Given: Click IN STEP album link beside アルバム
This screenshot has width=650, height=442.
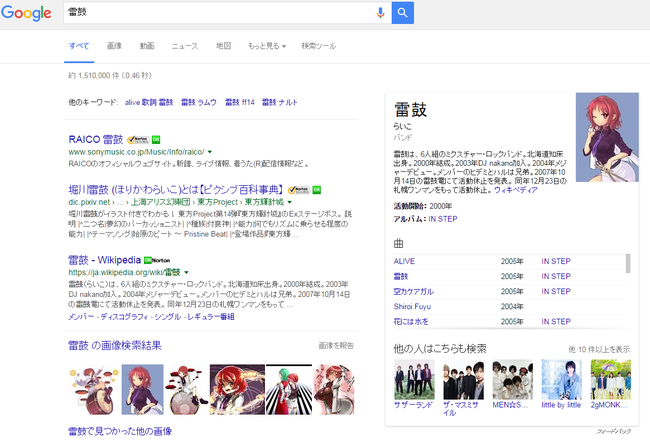Looking at the screenshot, I should pyautogui.click(x=443, y=219).
